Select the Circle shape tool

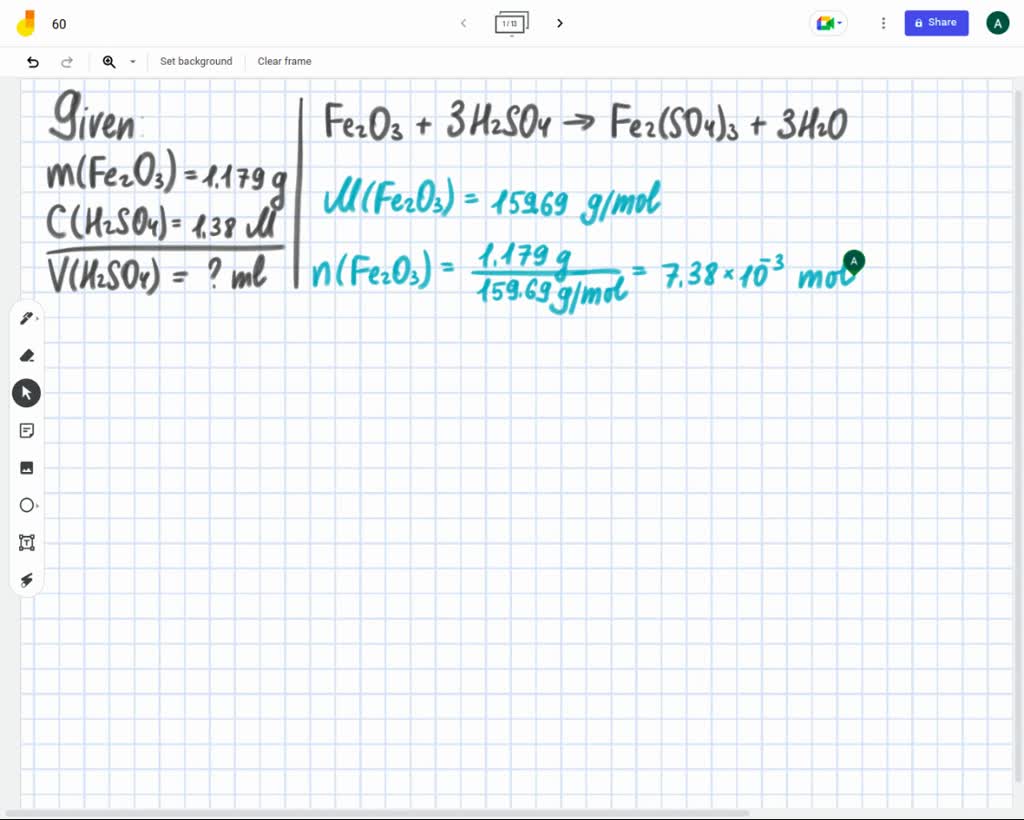26,505
